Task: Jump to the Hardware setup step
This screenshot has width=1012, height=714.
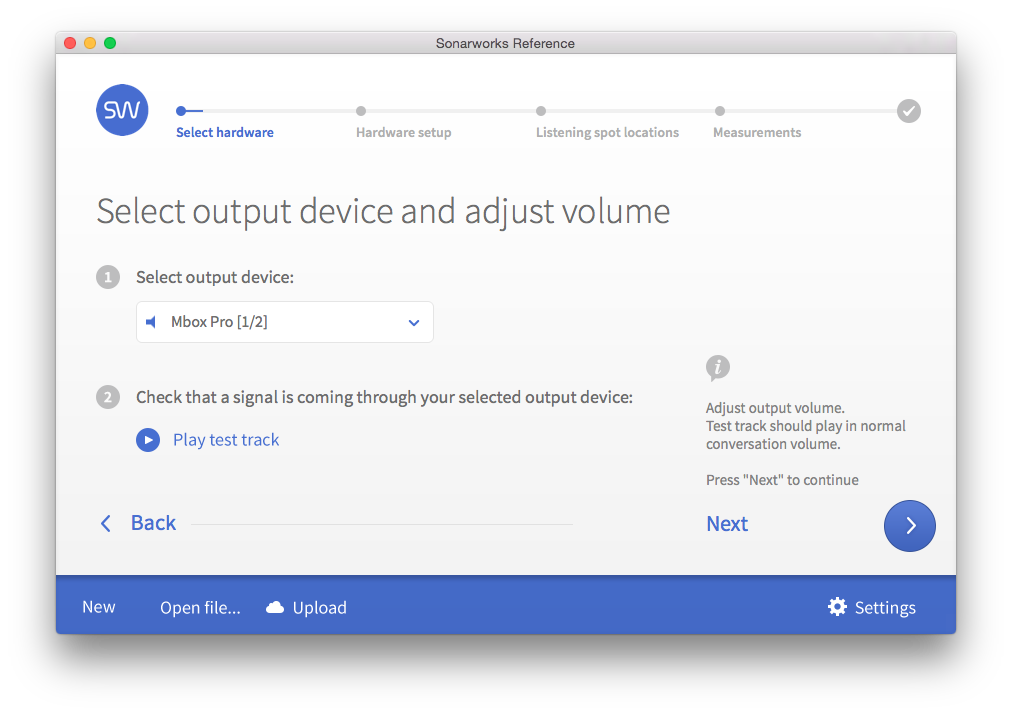Action: (x=403, y=132)
